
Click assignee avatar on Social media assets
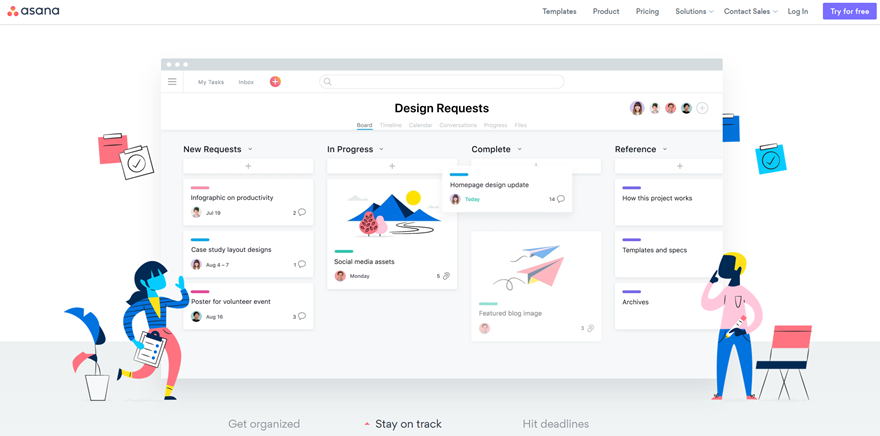(340, 276)
